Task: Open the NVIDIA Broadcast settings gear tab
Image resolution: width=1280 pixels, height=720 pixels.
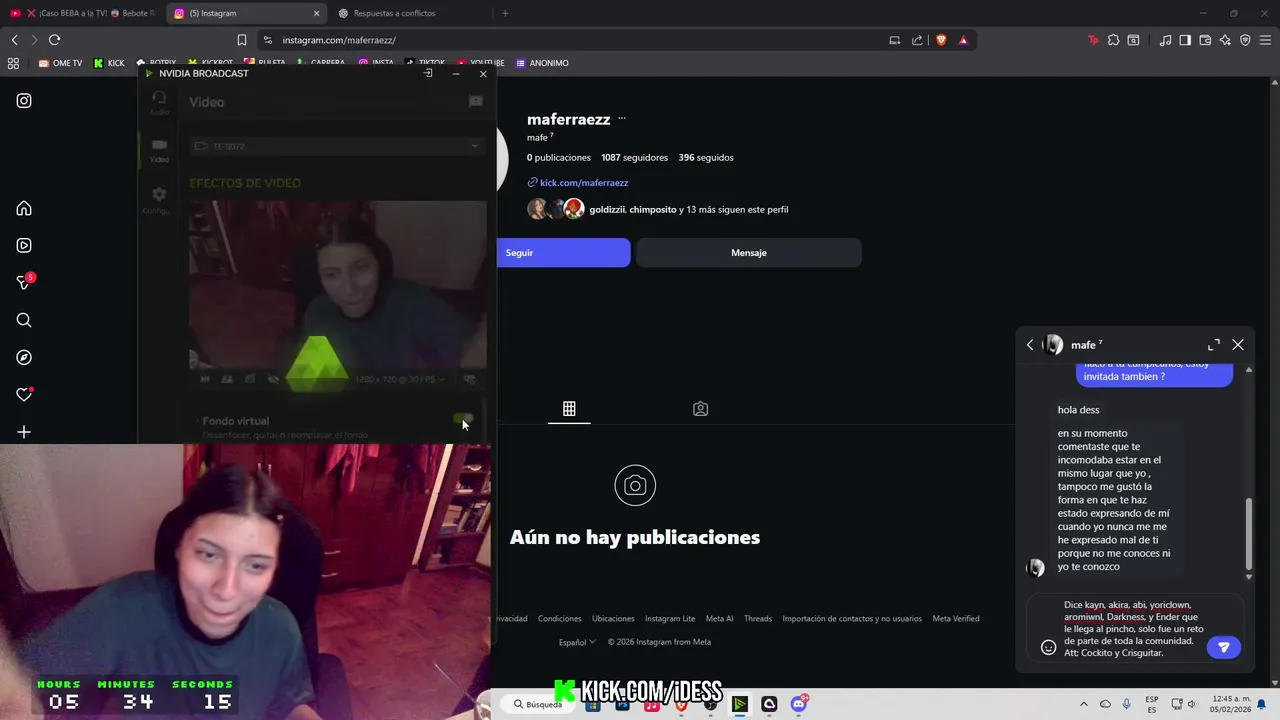Action: 159,199
